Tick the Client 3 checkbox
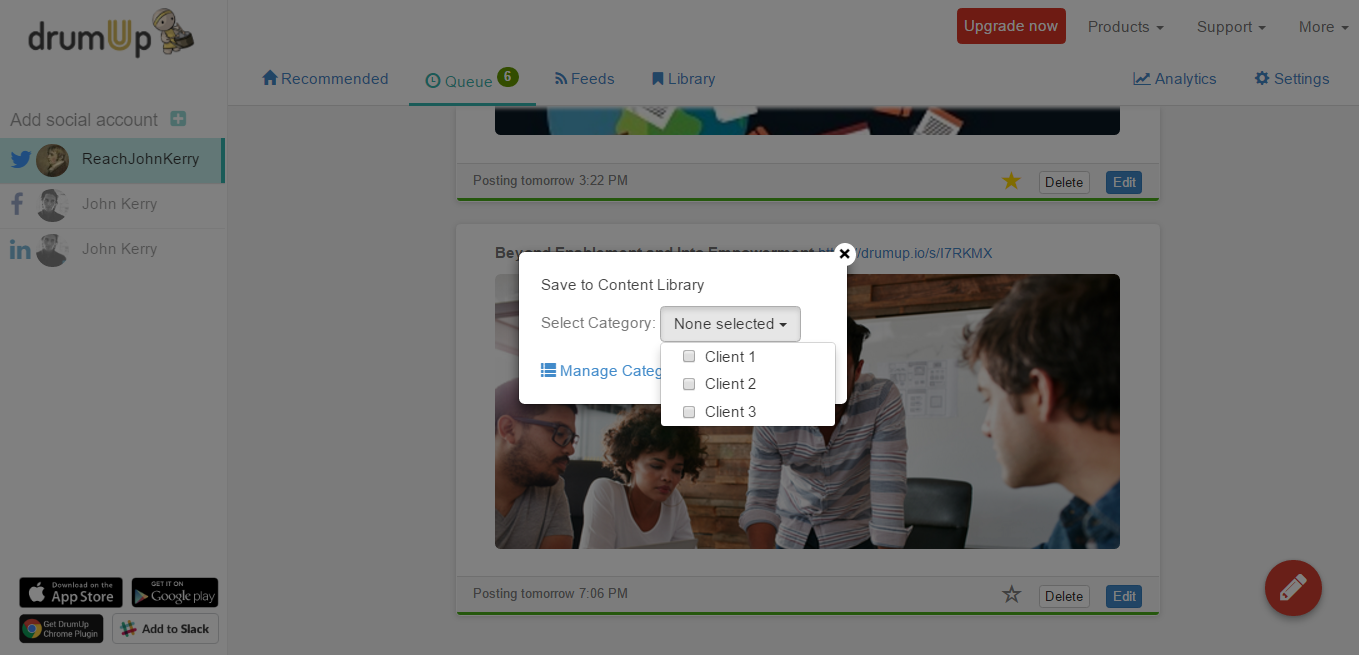This screenshot has height=655, width=1359. pyautogui.click(x=689, y=412)
